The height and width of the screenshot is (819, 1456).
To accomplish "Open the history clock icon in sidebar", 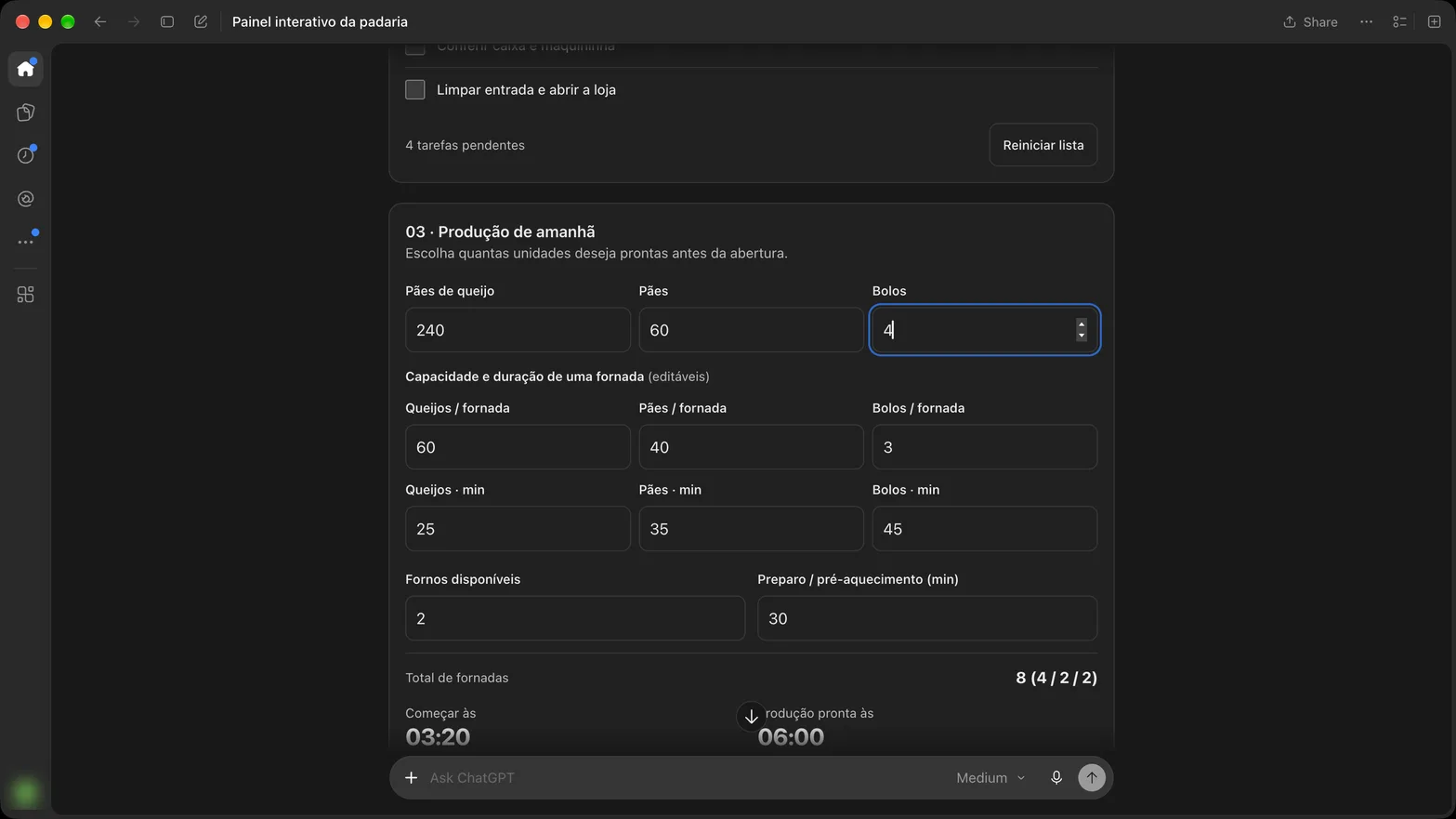I will (x=25, y=155).
